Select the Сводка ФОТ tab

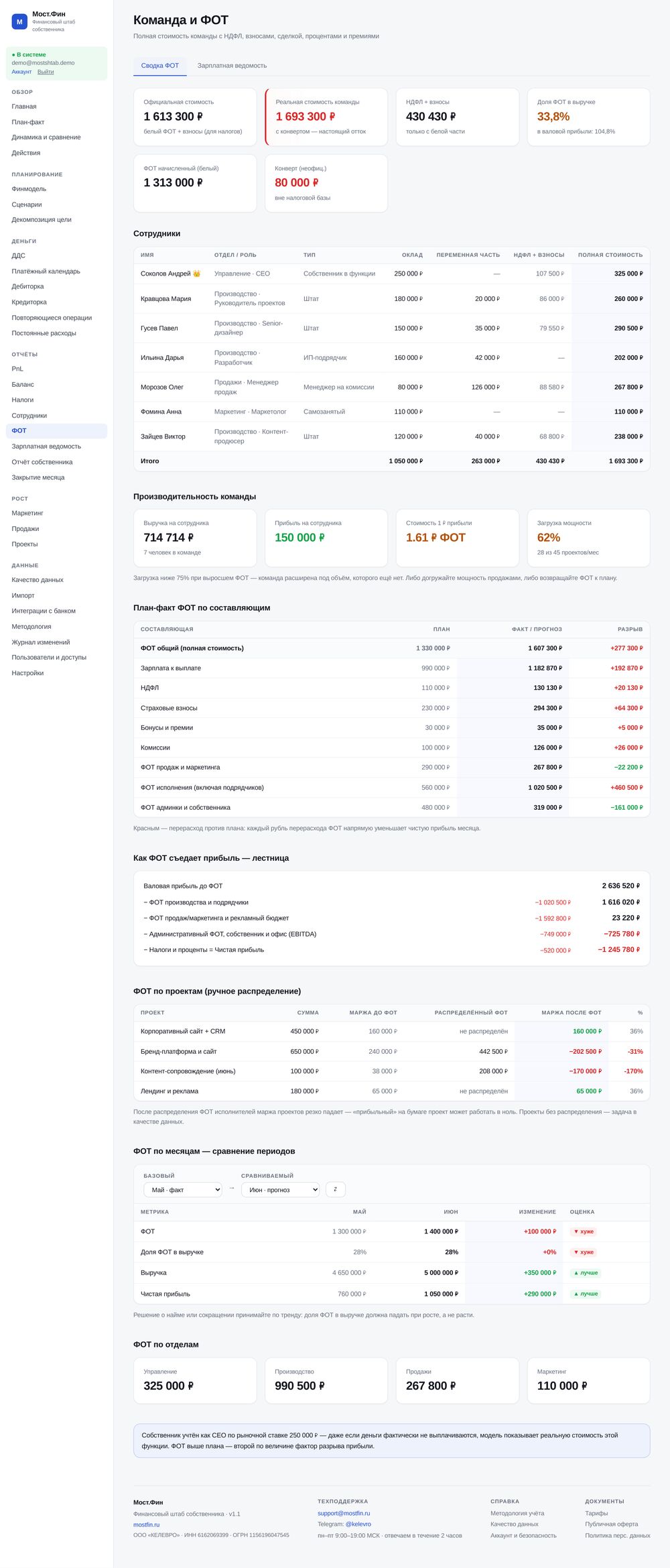tap(160, 66)
